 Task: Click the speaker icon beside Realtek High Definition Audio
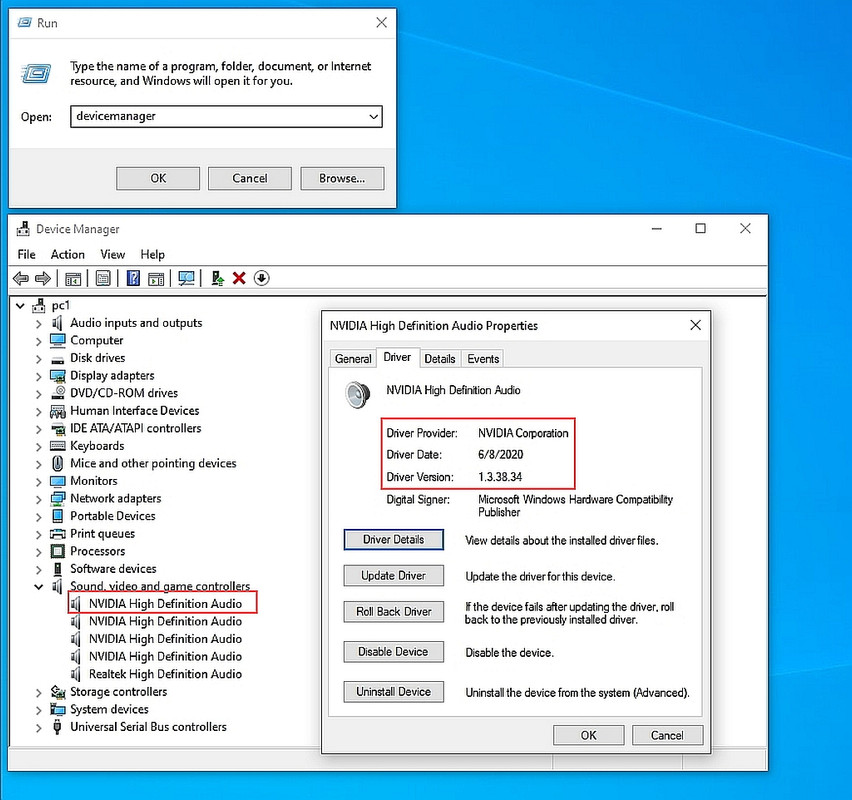point(76,674)
